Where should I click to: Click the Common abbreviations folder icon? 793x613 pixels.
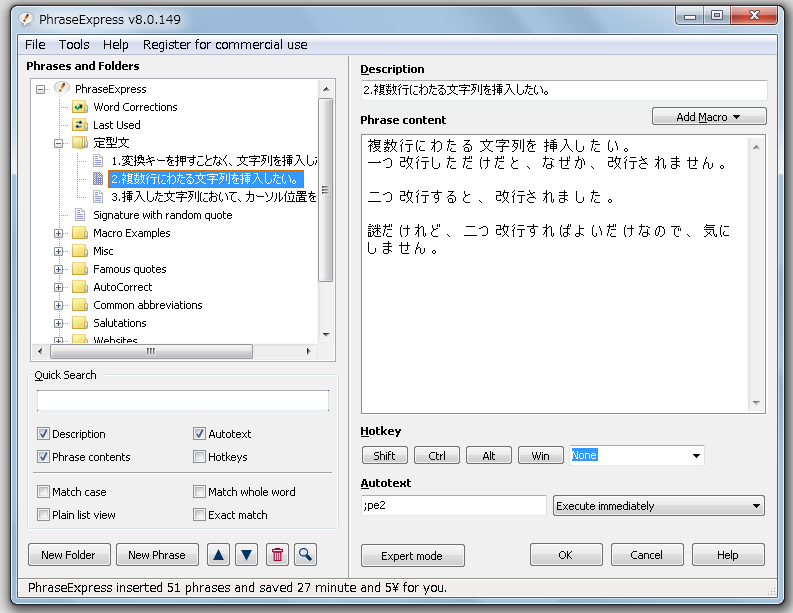[x=79, y=304]
